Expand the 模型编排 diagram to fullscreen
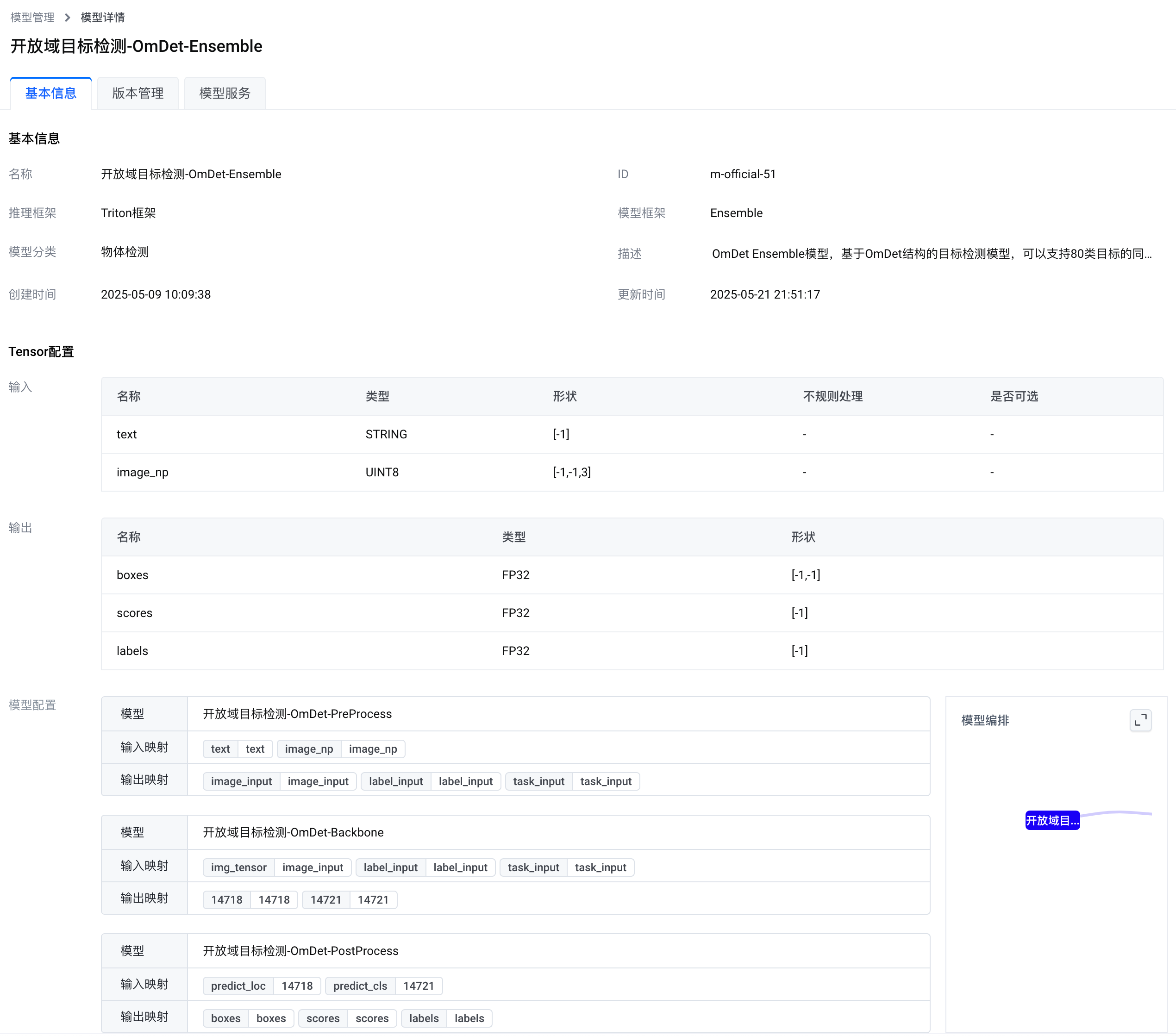 (1140, 720)
